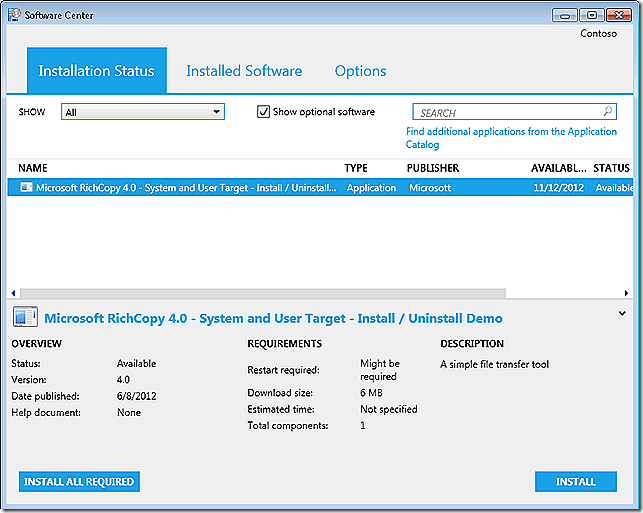643x513 pixels.
Task: Click the RichCopy row application icon
Action: click(x=26, y=187)
